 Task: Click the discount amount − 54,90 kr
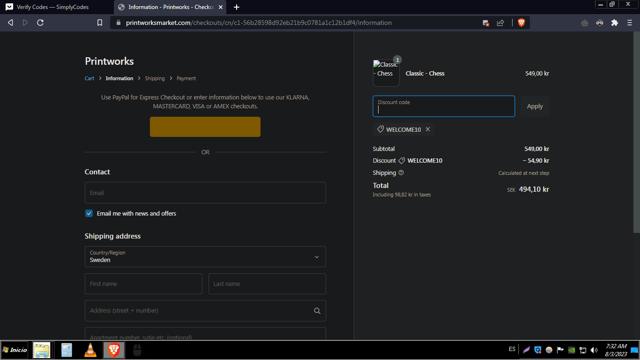tap(536, 161)
